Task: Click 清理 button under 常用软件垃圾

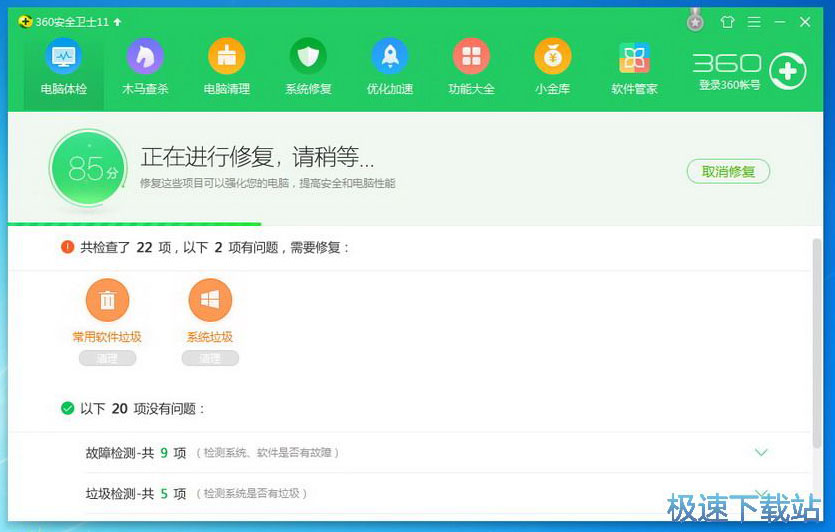Action: (107, 358)
